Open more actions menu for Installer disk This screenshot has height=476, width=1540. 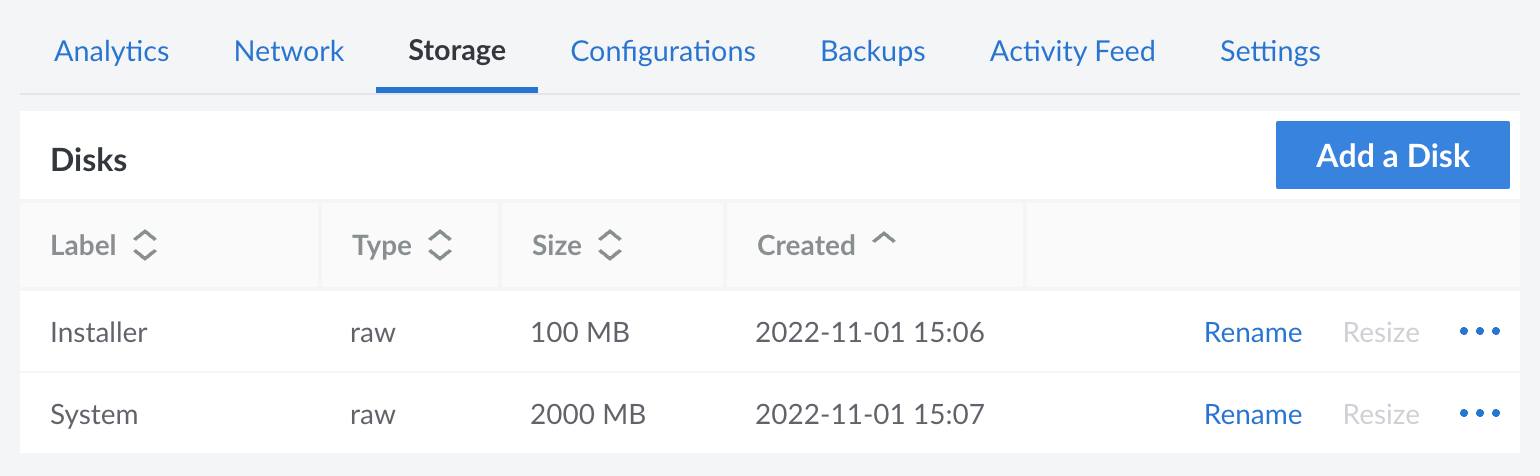coord(1480,332)
